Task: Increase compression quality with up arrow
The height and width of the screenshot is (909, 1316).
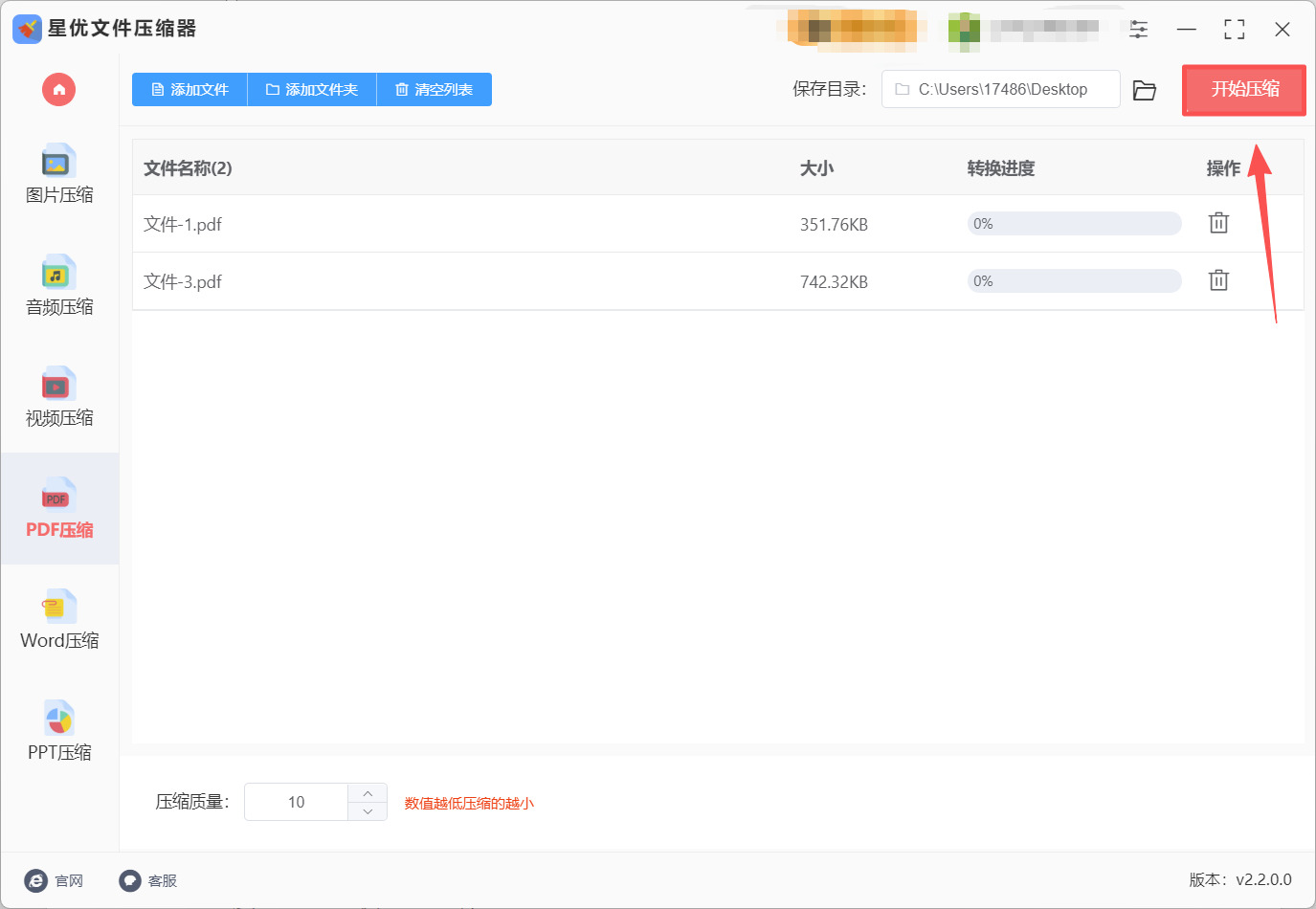Action: coord(368,793)
